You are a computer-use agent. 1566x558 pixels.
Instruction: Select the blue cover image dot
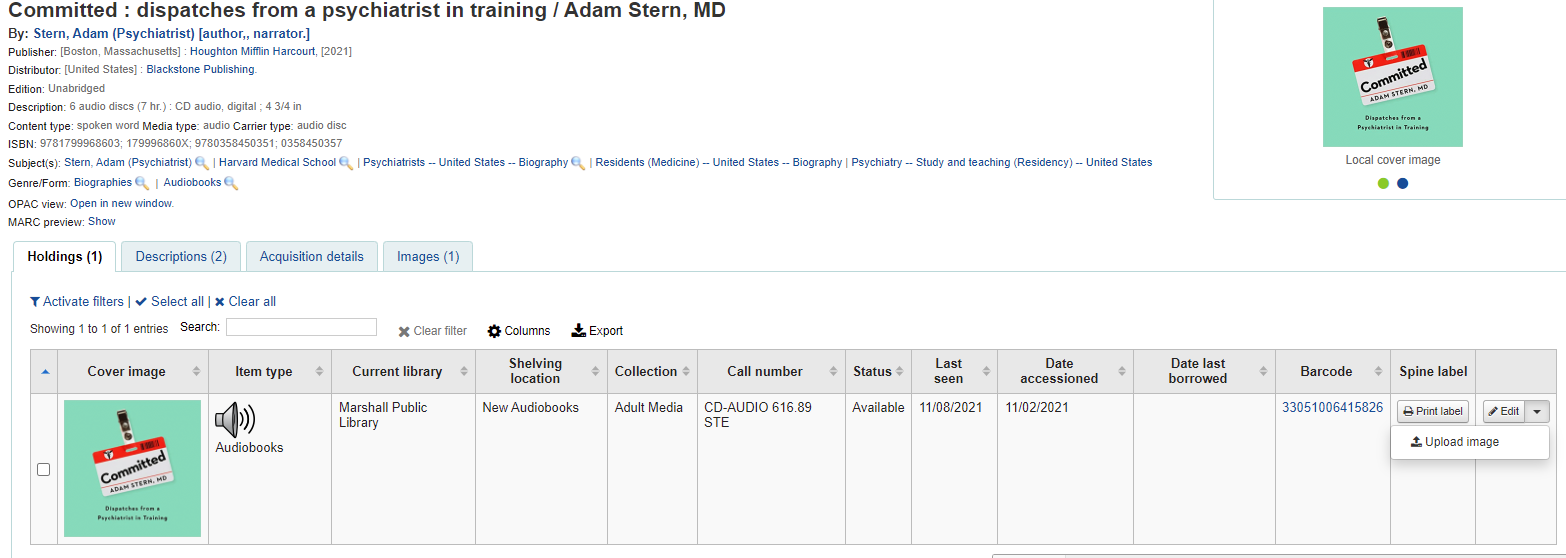click(x=1402, y=183)
